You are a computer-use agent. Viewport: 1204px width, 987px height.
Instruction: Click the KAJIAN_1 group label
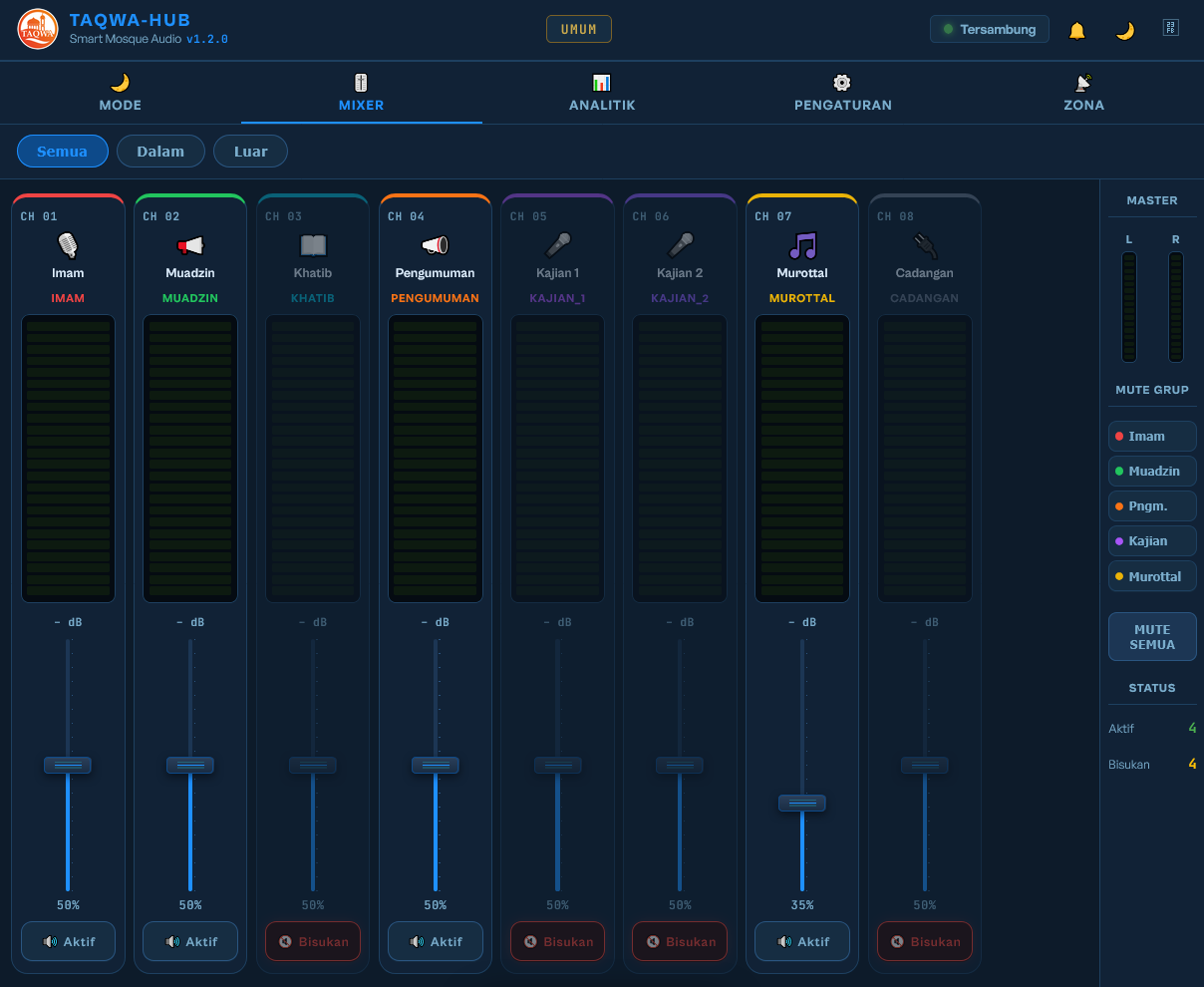(557, 298)
